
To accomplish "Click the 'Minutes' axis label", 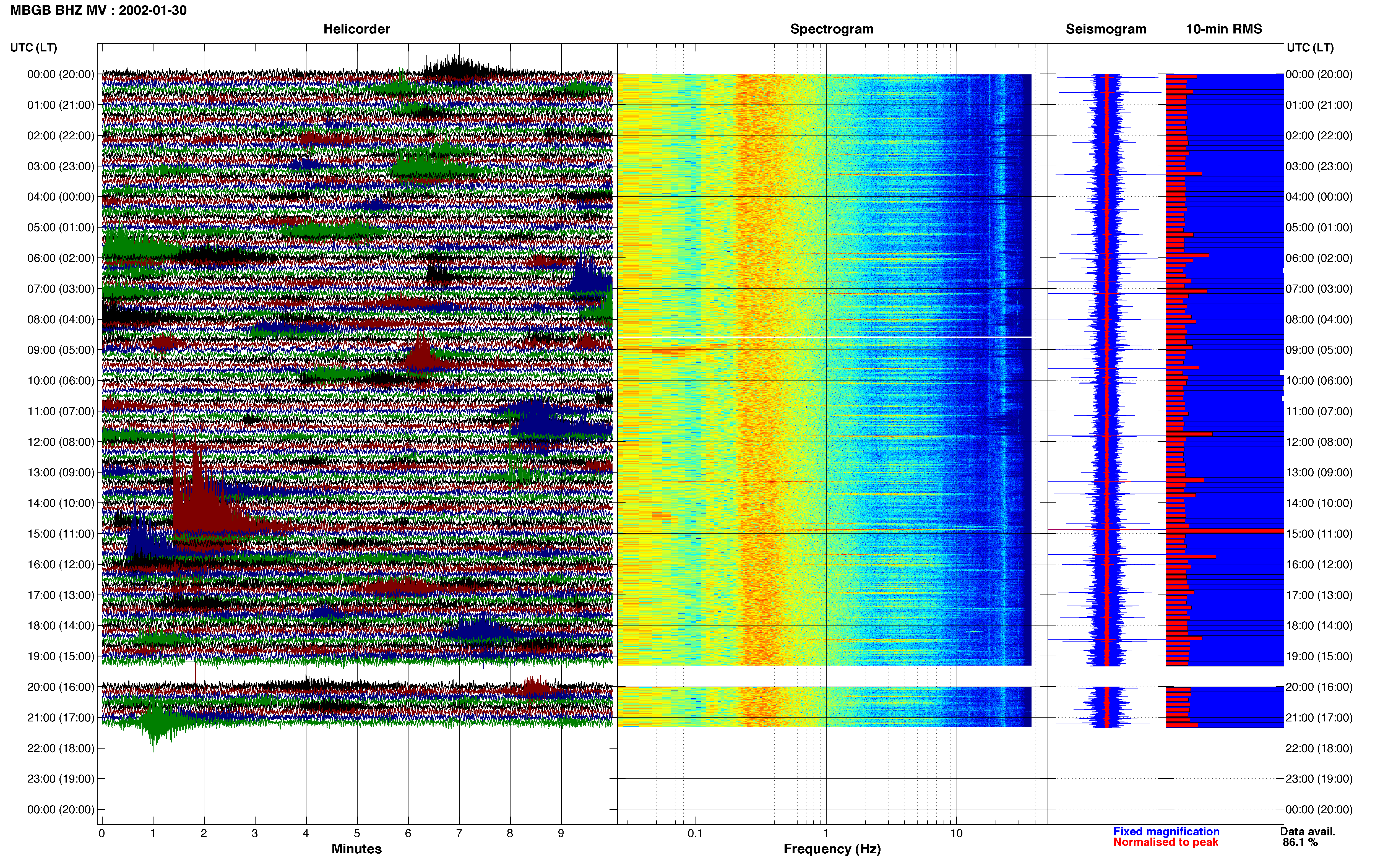I will (356, 848).
